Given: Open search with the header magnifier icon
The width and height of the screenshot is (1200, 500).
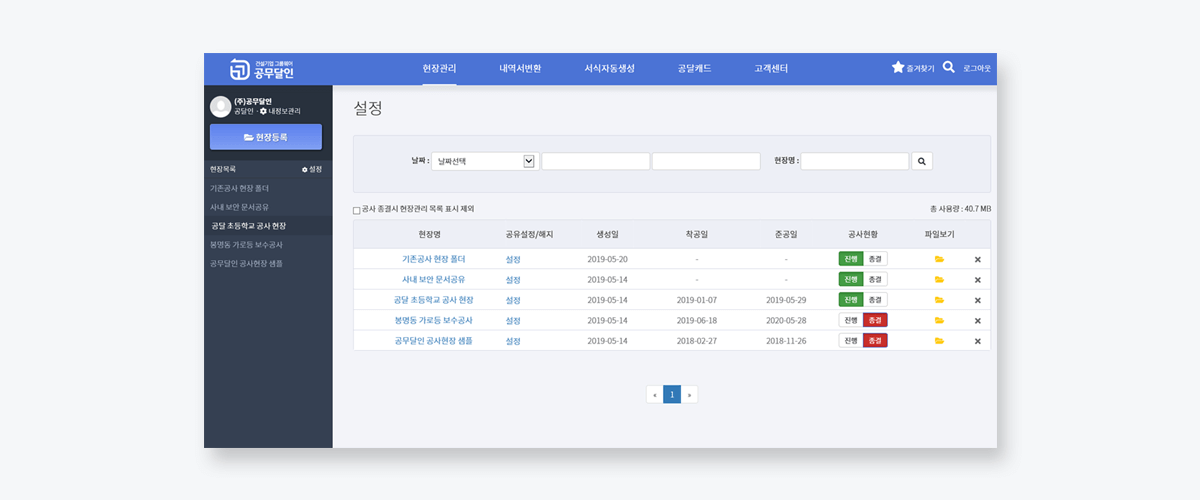Looking at the screenshot, I should click(x=949, y=68).
